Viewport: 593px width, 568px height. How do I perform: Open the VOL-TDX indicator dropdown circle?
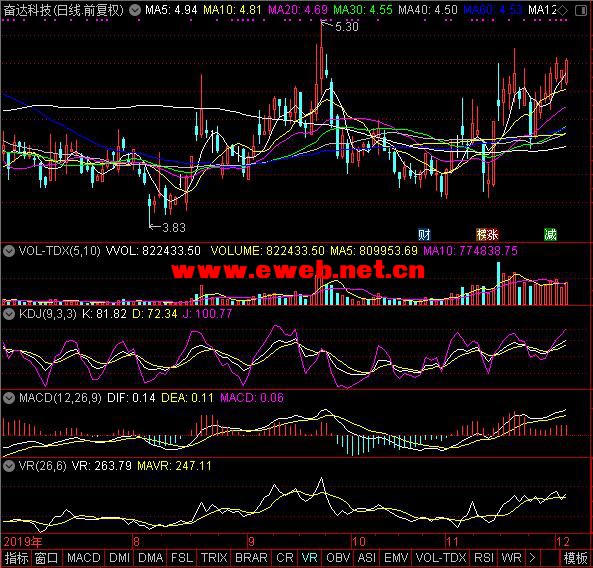pos(9,251)
